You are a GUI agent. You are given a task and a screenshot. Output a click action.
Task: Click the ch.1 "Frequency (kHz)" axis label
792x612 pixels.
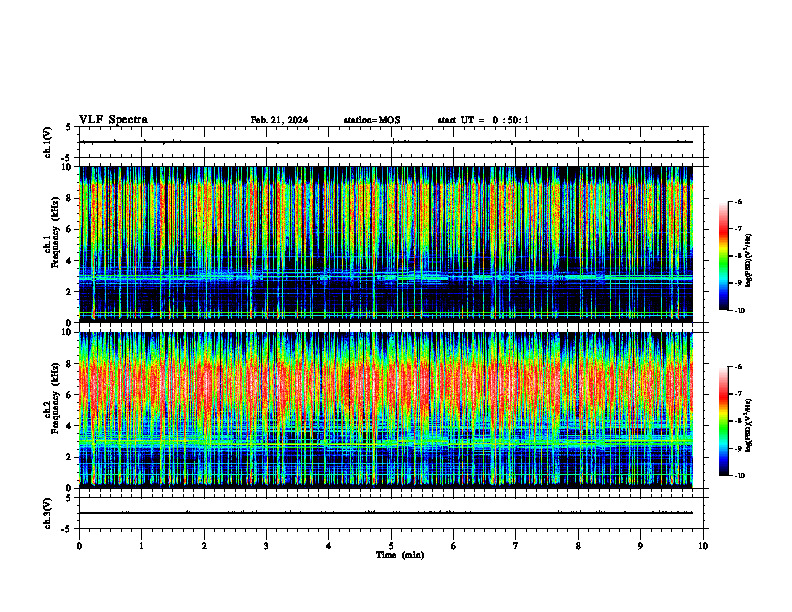(55, 232)
